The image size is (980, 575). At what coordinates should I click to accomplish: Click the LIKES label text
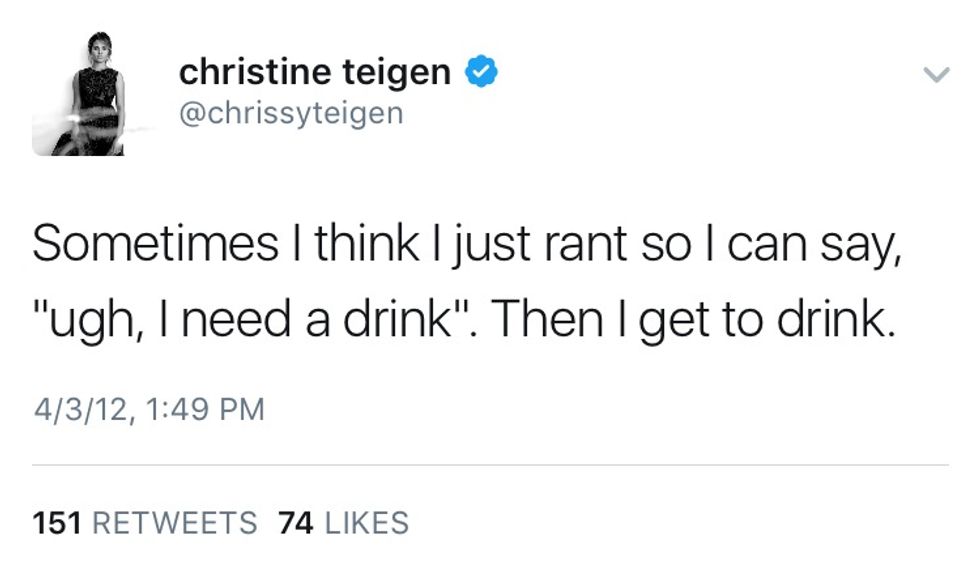point(367,522)
